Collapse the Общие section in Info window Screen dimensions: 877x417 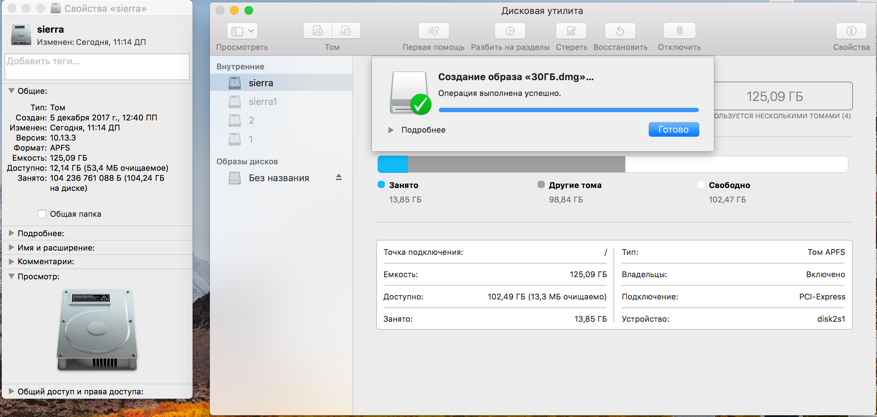[11, 91]
